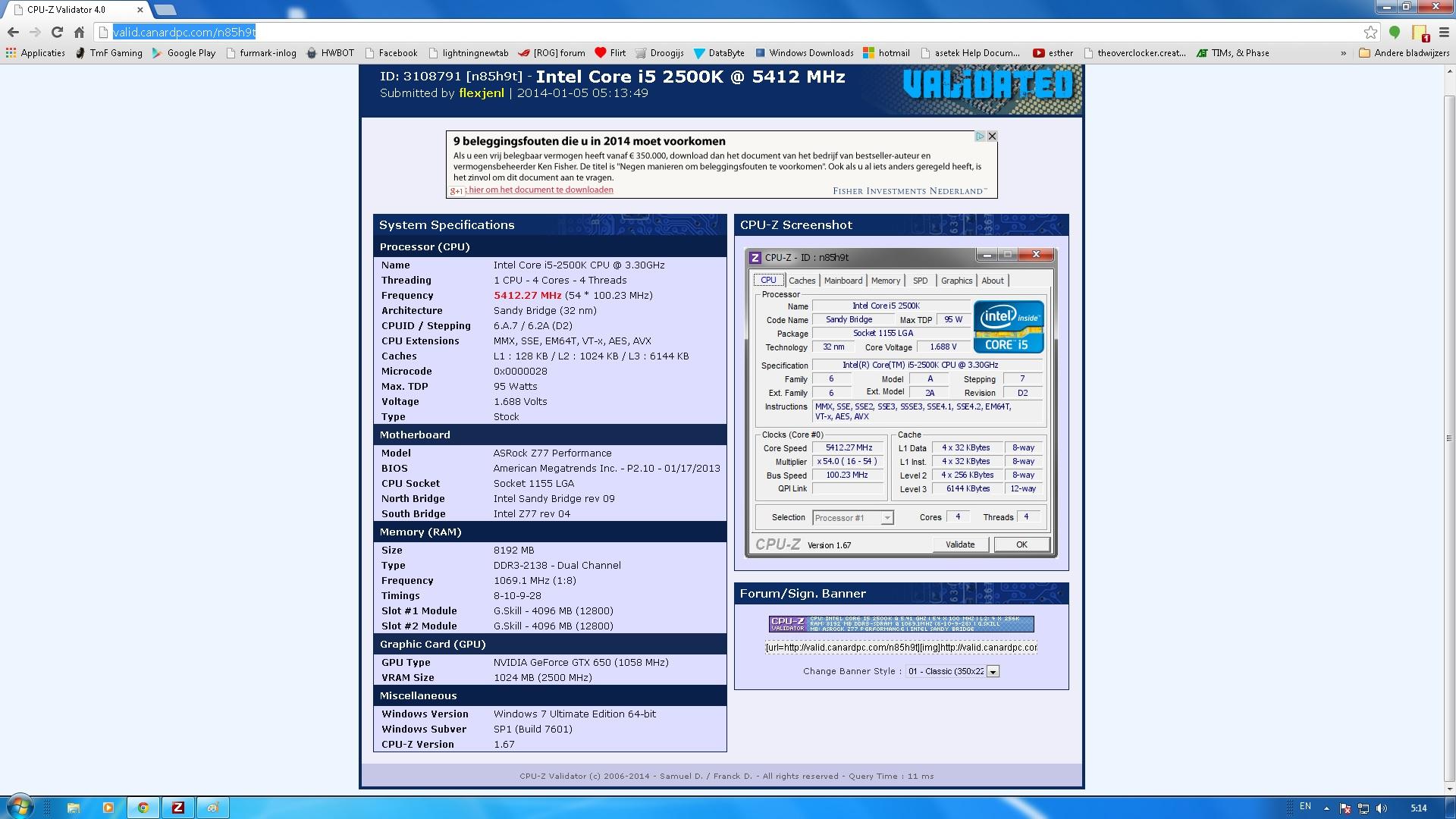Open CPU-Z from the taskbar

click(178, 808)
